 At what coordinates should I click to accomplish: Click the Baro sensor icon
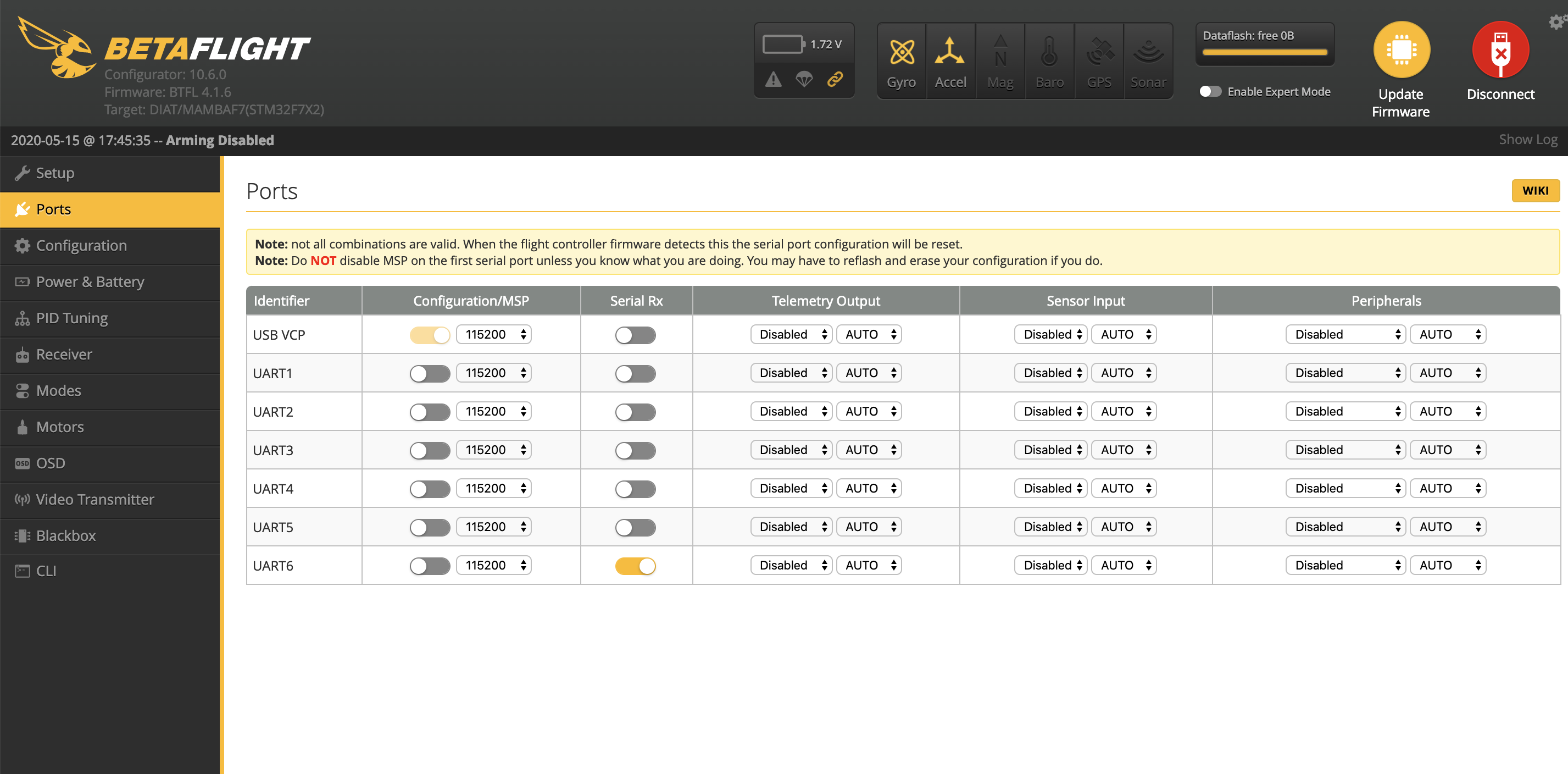[1049, 51]
